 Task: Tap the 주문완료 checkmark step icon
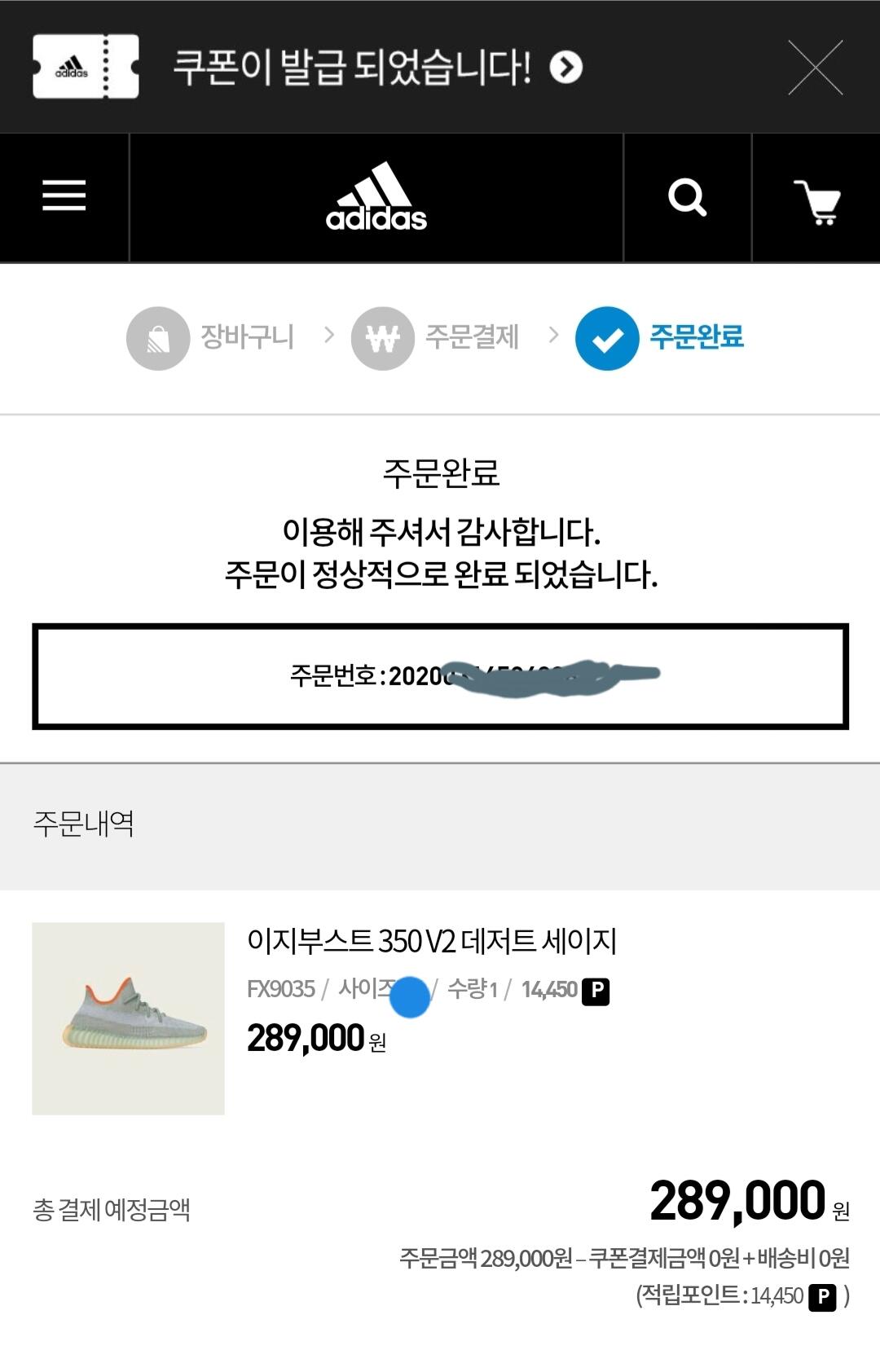click(x=607, y=338)
